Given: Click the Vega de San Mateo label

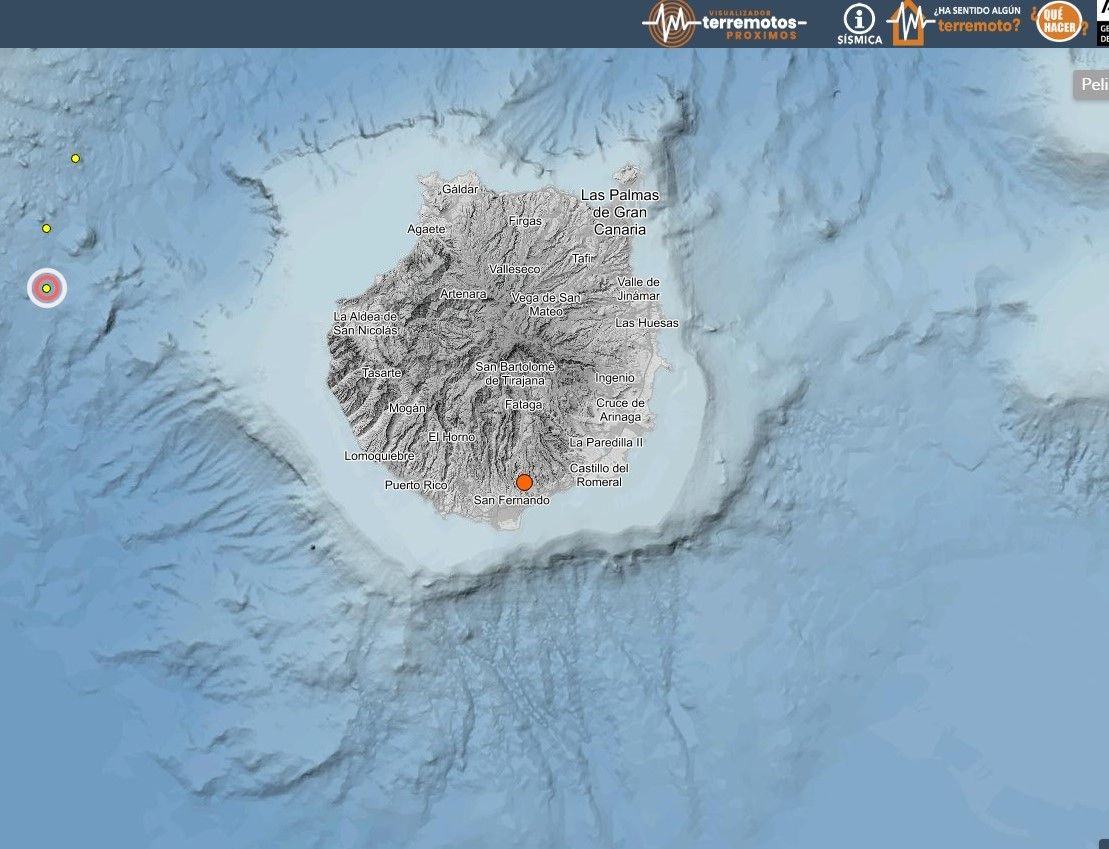Looking at the screenshot, I should (x=545, y=304).
